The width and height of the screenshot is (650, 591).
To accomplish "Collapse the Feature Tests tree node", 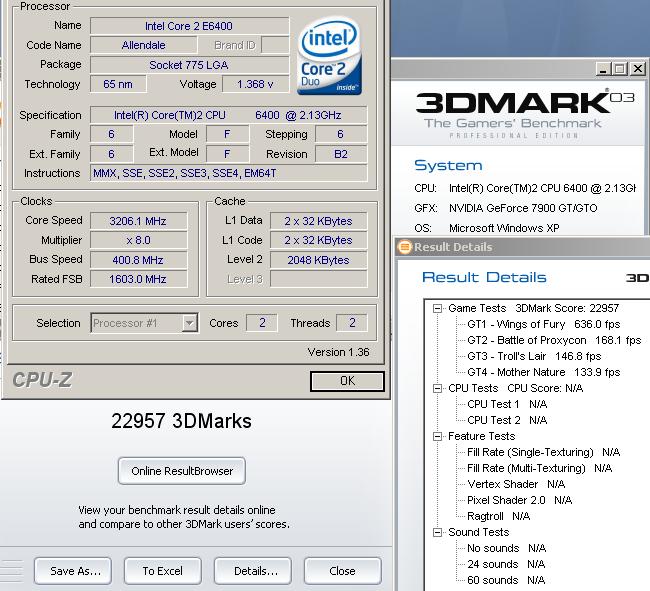I will [x=437, y=436].
